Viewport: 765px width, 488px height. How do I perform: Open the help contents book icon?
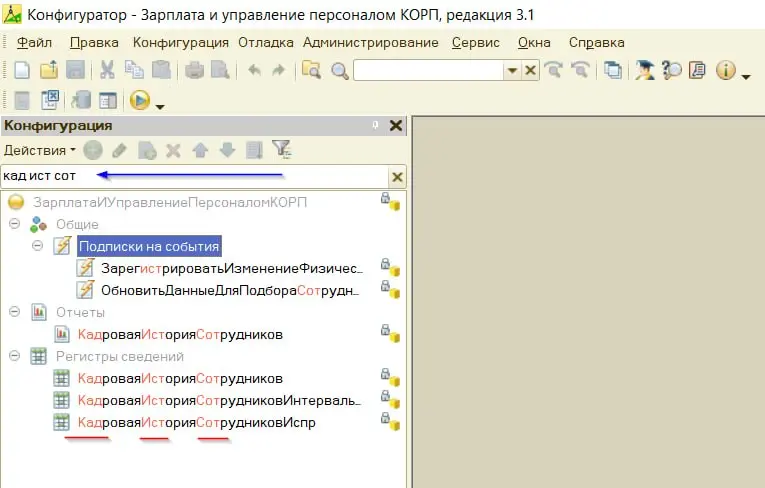pyautogui.click(x=698, y=71)
